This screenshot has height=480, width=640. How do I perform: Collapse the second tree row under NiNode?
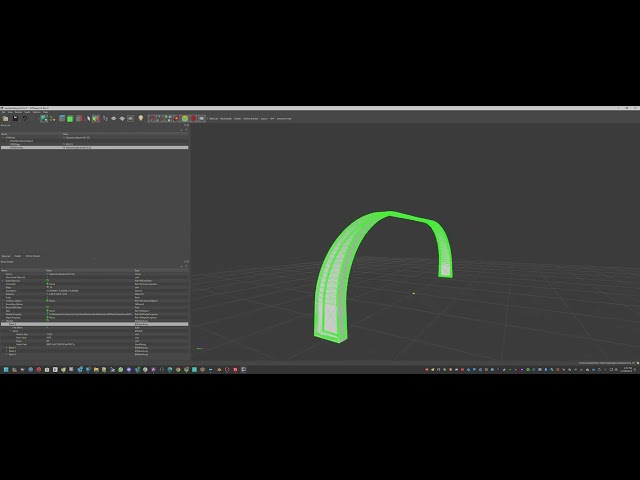[x=6, y=141]
